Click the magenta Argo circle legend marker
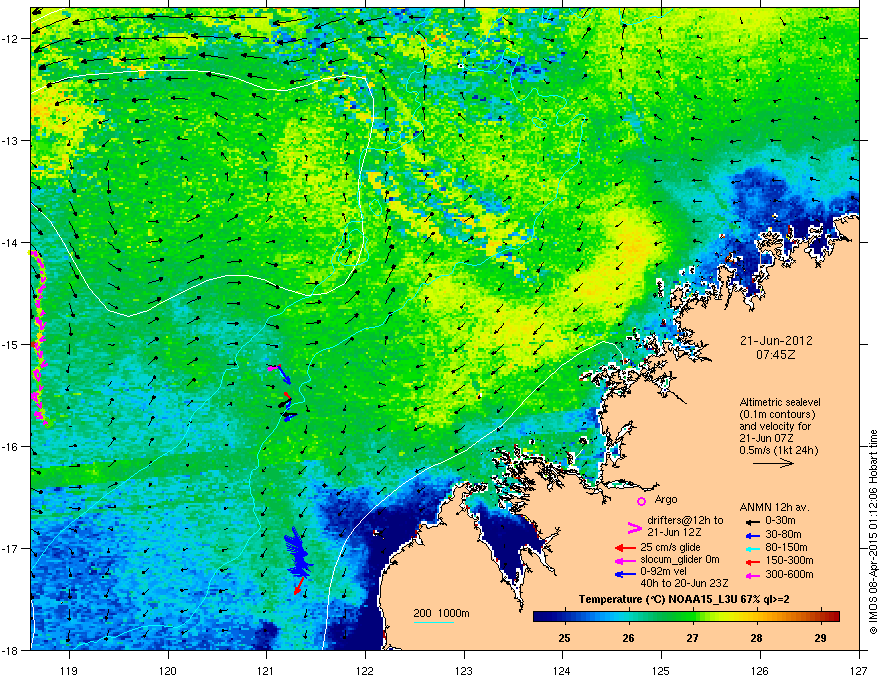 pos(641,502)
